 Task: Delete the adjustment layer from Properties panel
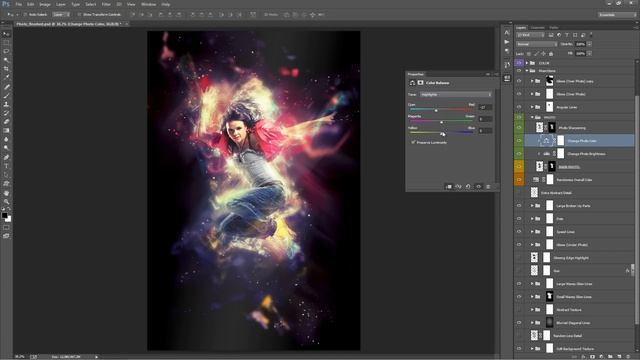pos(488,187)
